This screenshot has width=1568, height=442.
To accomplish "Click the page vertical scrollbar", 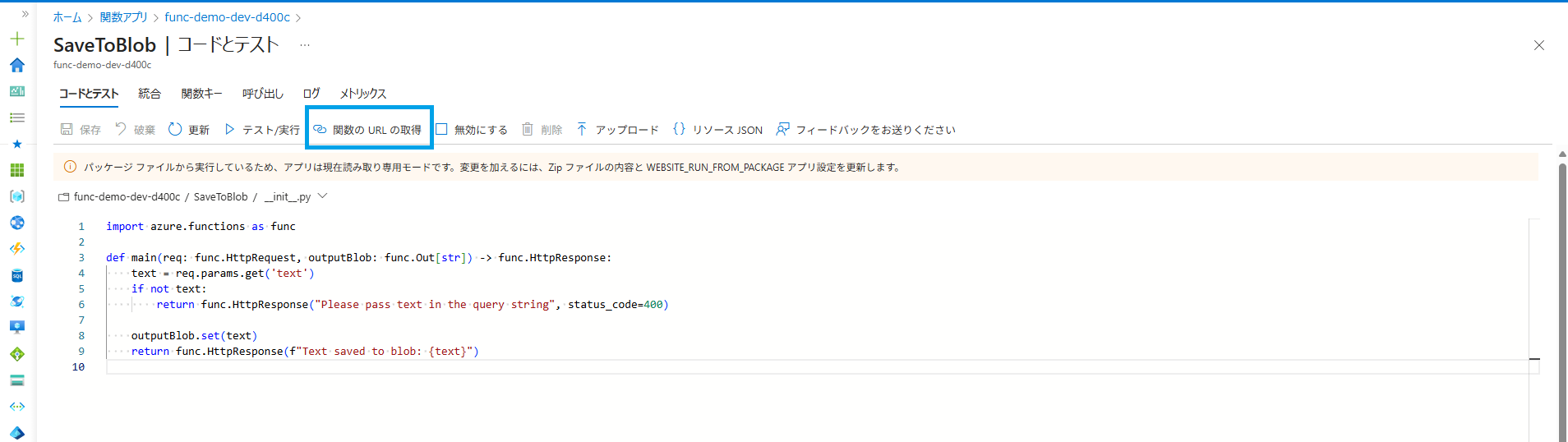I will coord(1562,304).
